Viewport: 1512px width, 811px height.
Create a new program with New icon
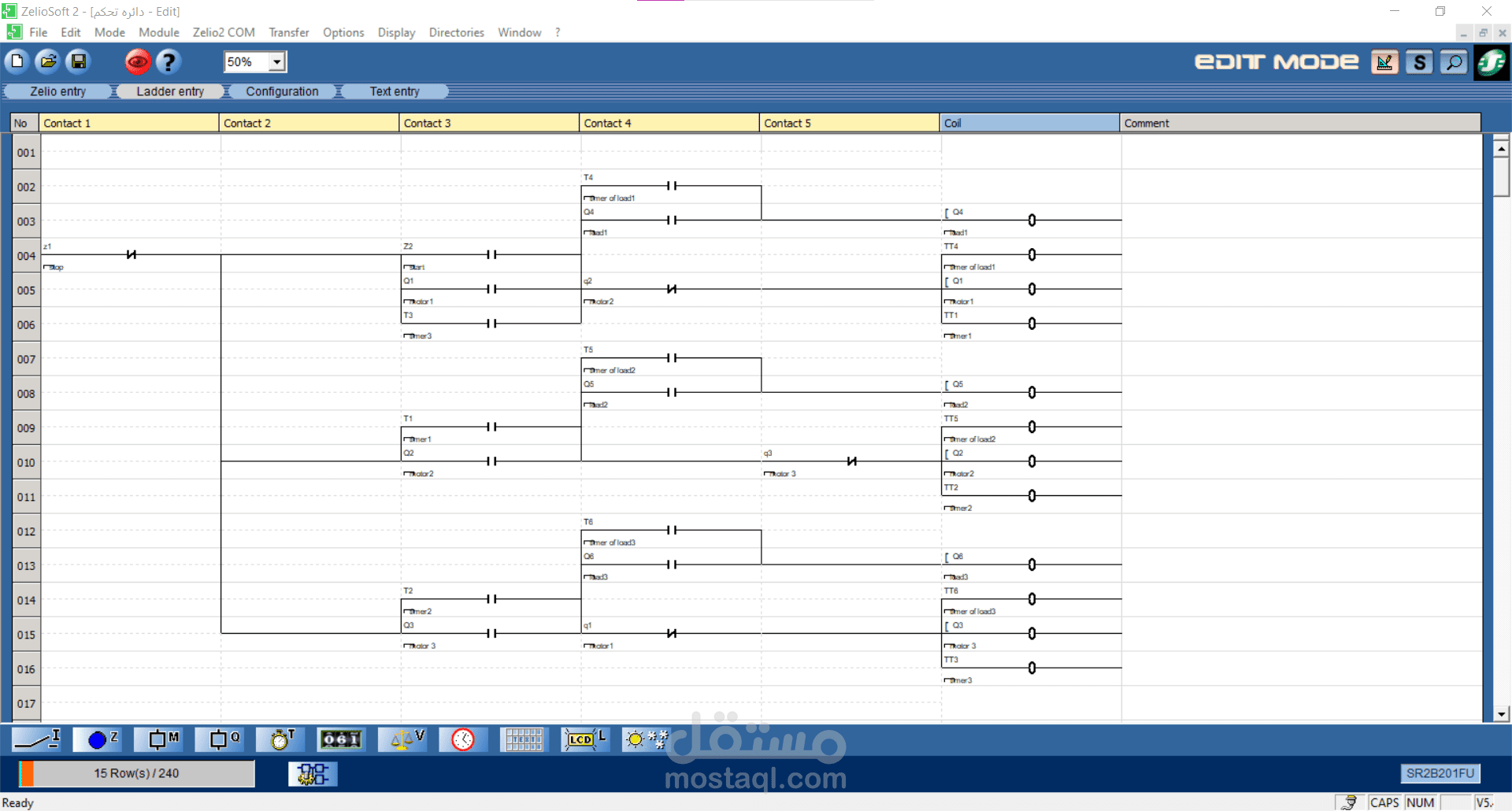pos(17,61)
